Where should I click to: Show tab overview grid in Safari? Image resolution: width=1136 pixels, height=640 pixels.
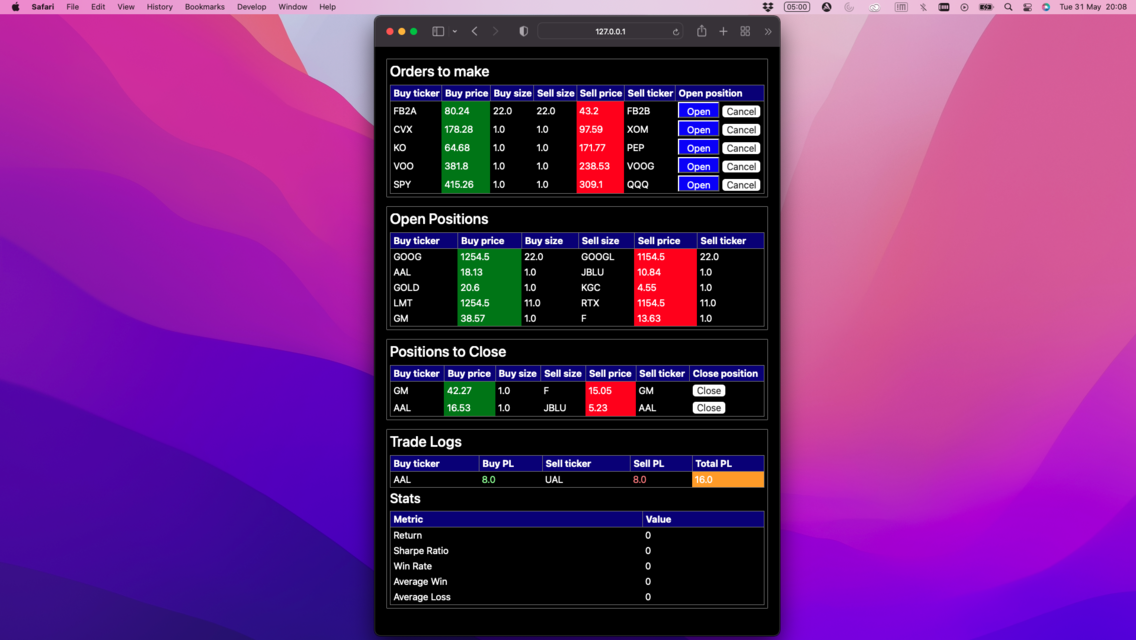click(x=744, y=31)
